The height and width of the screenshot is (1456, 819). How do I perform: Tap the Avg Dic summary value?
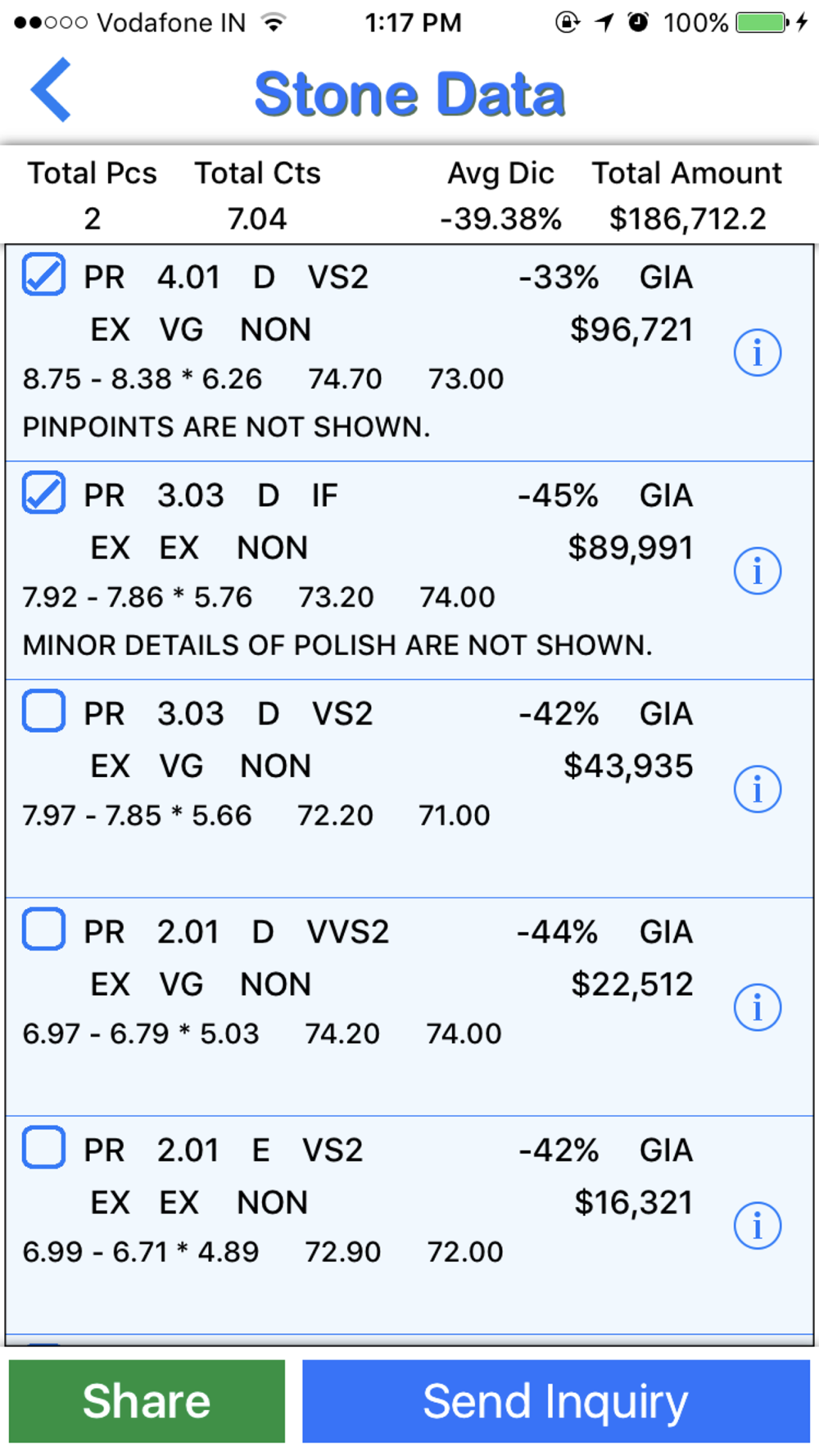tap(500, 219)
